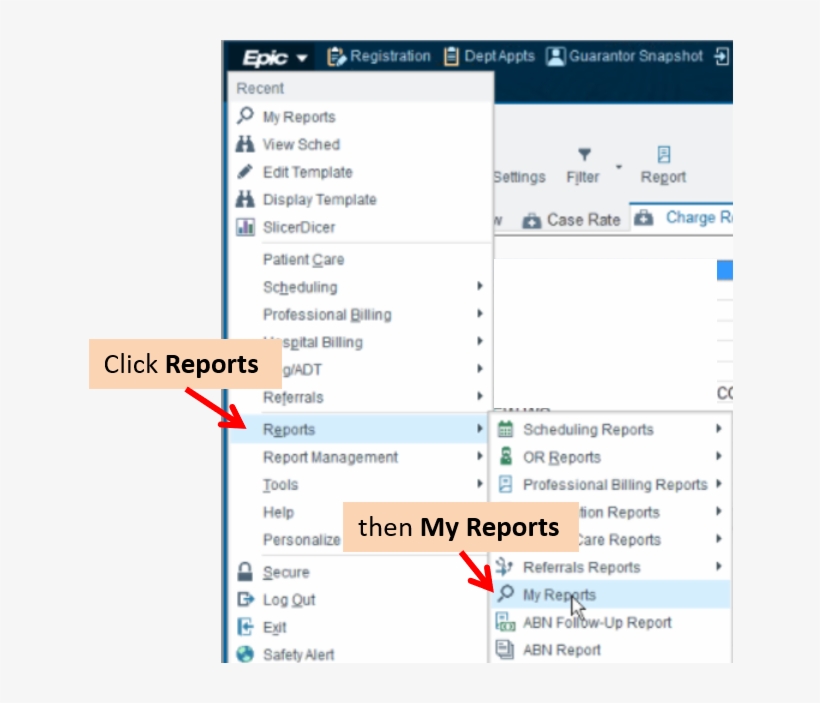
Task: Click the Guarantor Snapshot label
Action: 635,56
